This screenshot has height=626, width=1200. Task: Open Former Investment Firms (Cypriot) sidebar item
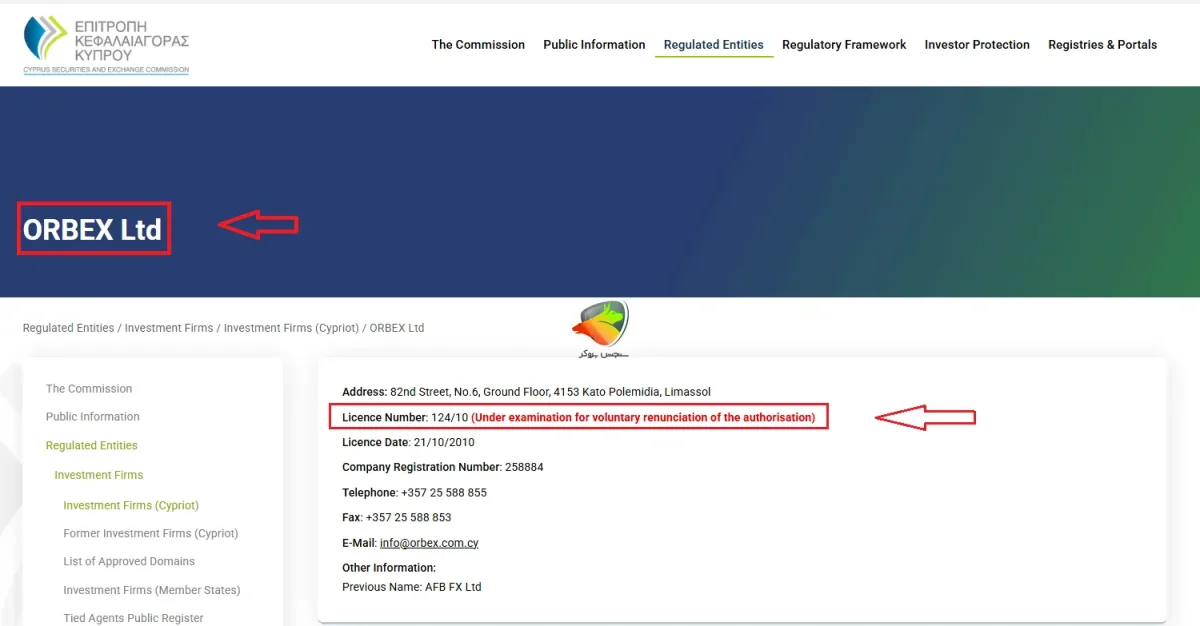(x=151, y=534)
